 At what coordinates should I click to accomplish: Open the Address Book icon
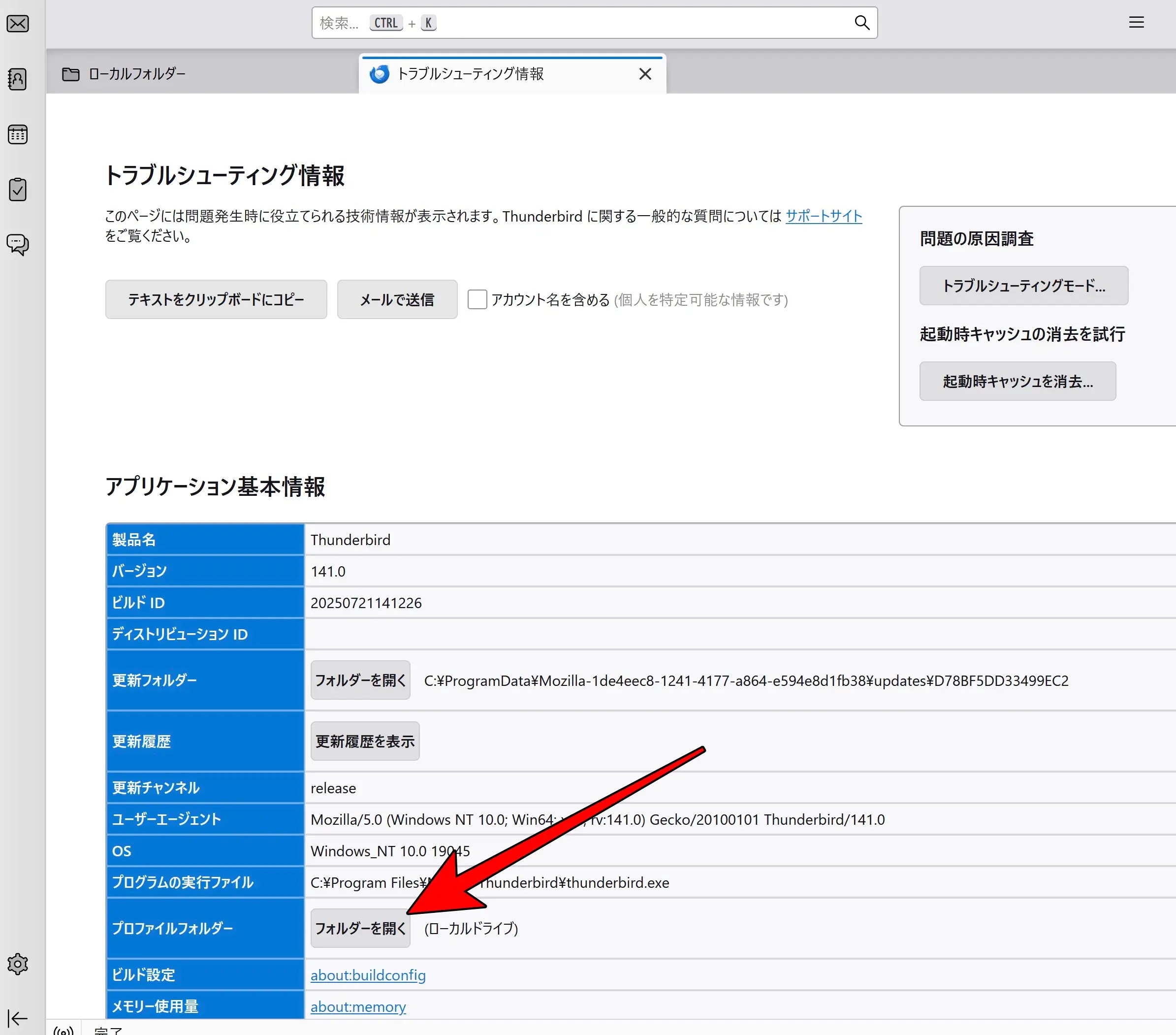(18, 79)
